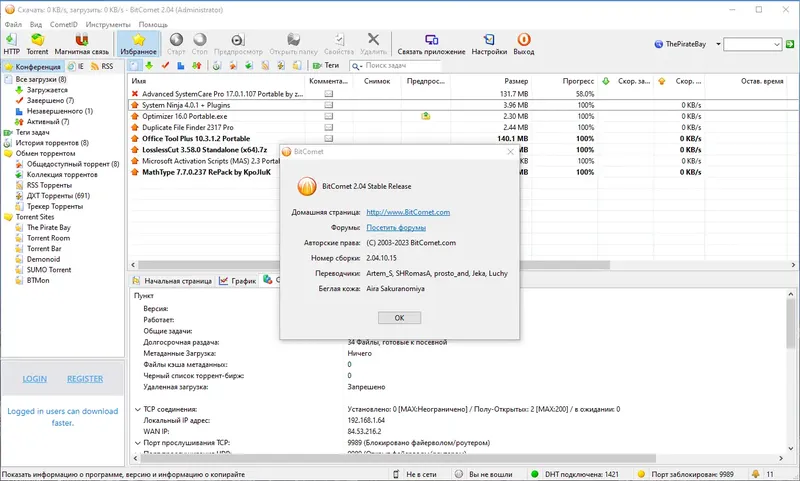The image size is (800, 481).
Task: Switch to the IE sidebar tab
Action: [x=76, y=66]
